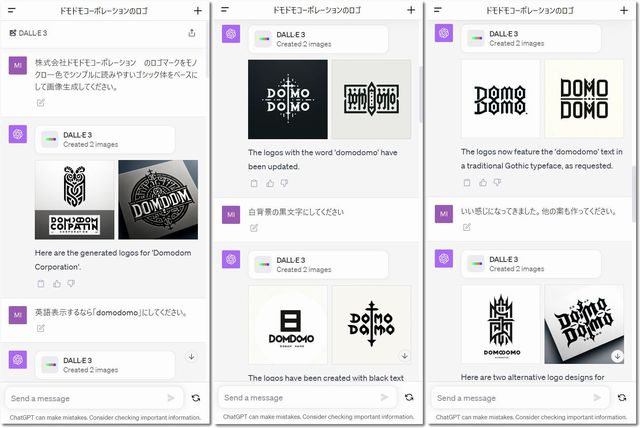Click the plus icon atop the middle panel
The width and height of the screenshot is (640, 428).
click(x=411, y=10)
